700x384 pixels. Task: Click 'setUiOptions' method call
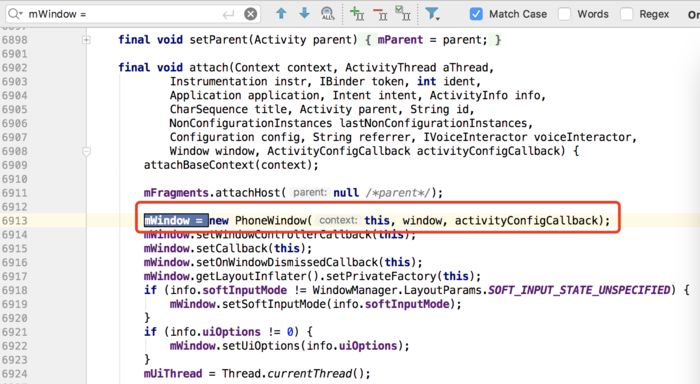(x=261, y=346)
